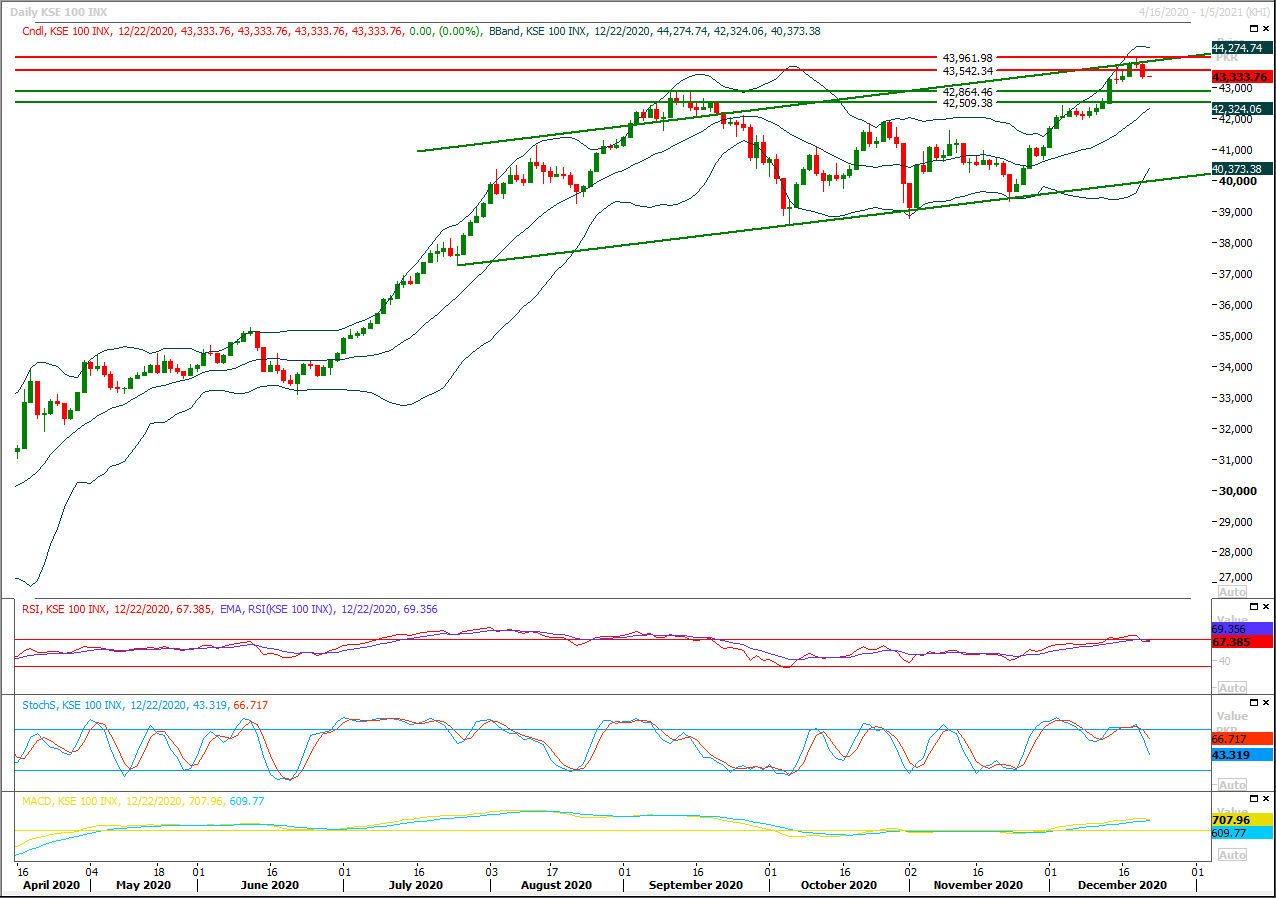Click the 69.356 RSI EMA value tag
This screenshot has width=1276, height=898.
[x=1241, y=629]
